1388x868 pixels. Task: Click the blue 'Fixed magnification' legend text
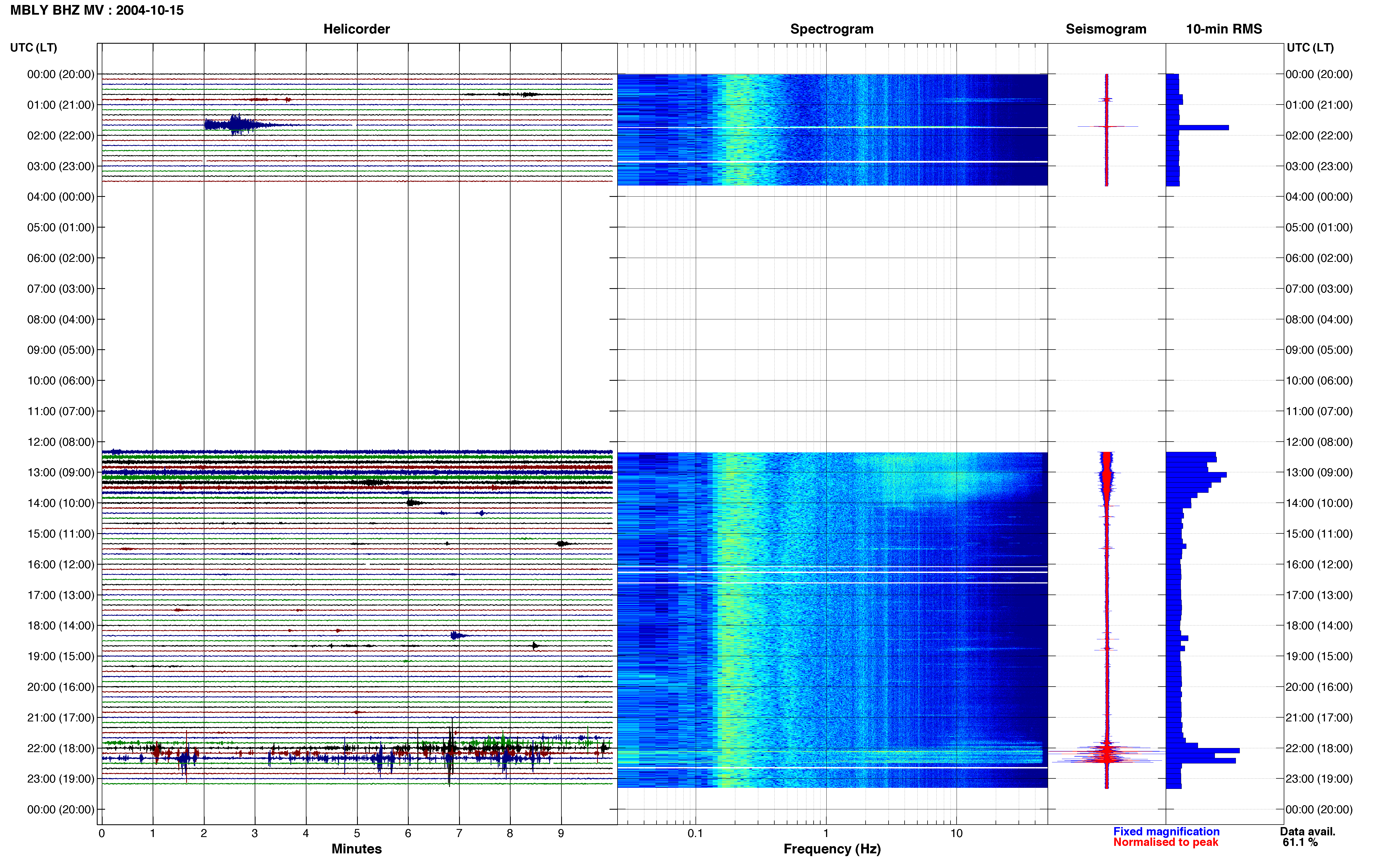pyautogui.click(x=1166, y=831)
